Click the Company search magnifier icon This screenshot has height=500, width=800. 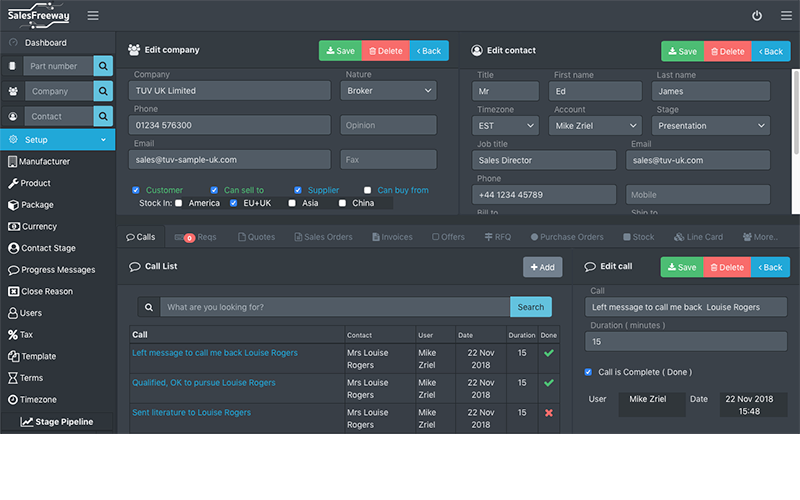(103, 91)
